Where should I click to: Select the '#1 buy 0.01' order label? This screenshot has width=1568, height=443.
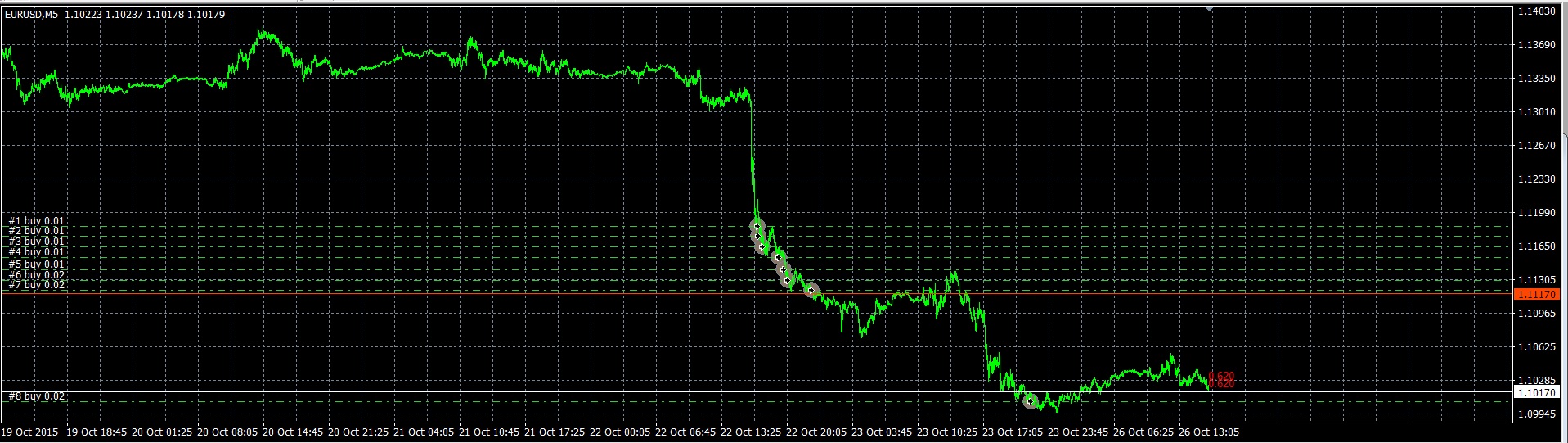click(x=36, y=221)
